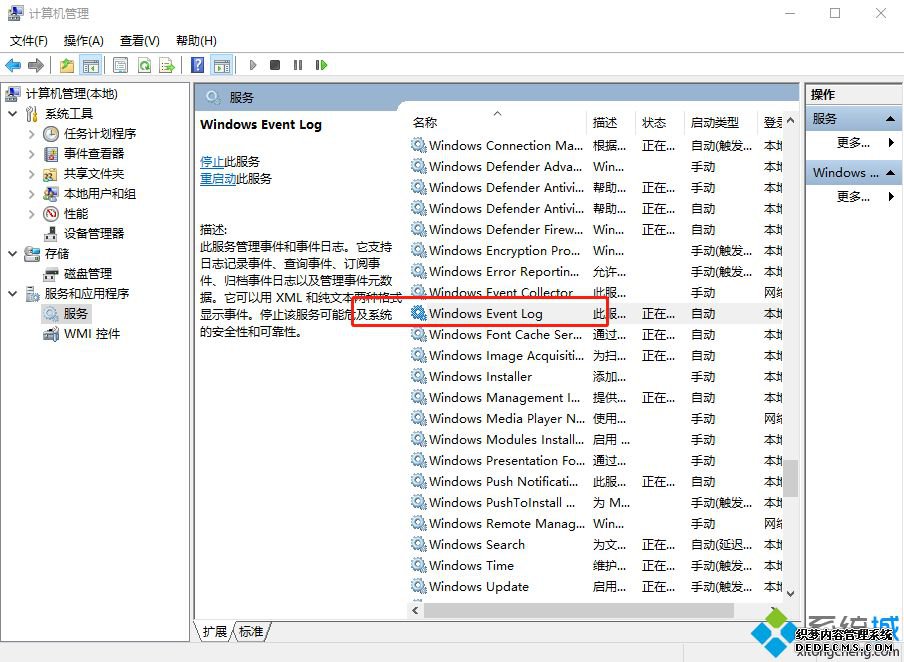This screenshot has height=662, width=904.
Task: Open the 文件(F) menu
Action: [29, 41]
